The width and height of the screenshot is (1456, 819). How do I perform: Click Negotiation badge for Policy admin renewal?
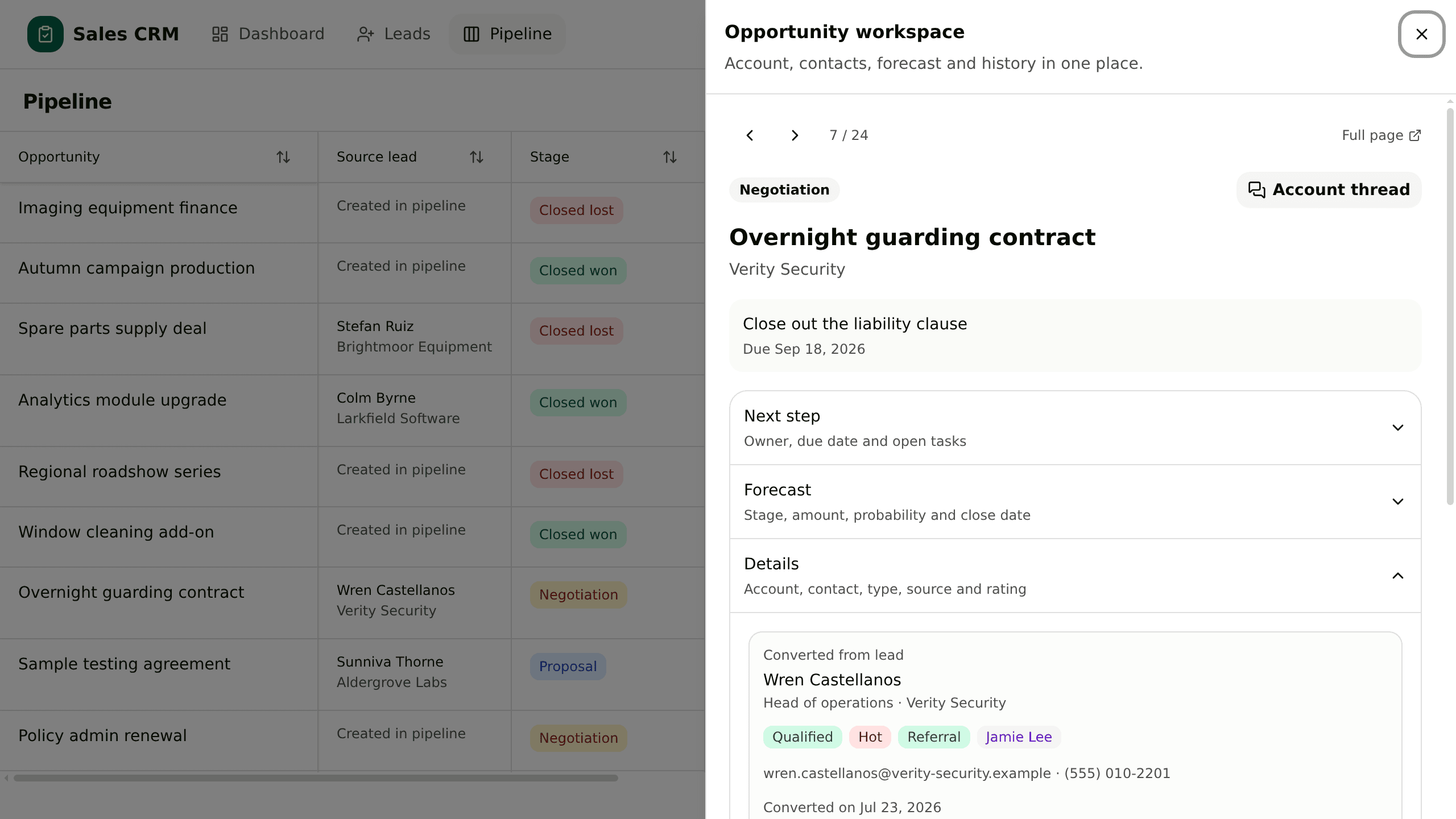[578, 738]
